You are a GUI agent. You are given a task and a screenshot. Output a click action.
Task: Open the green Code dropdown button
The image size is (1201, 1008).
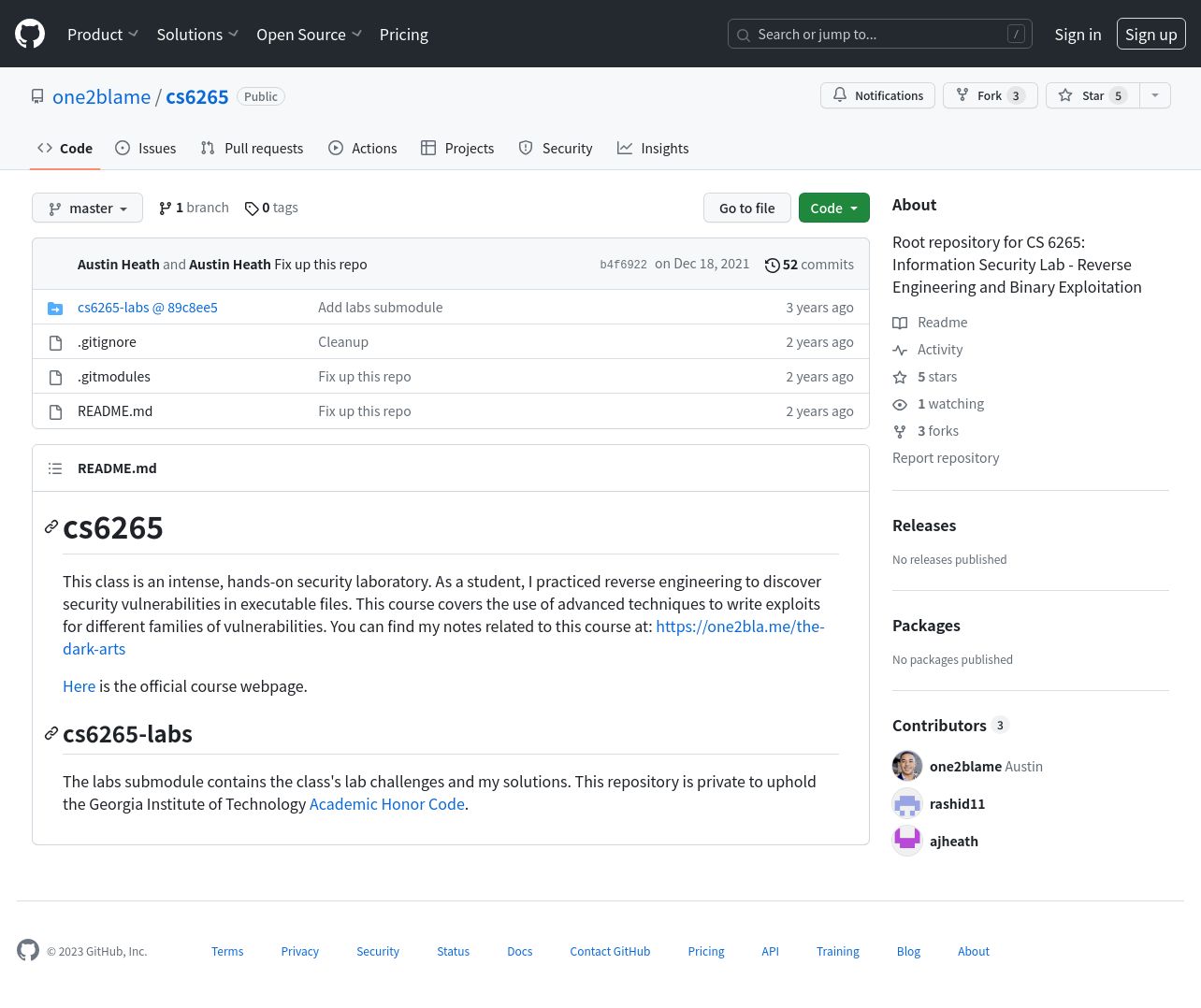(834, 208)
